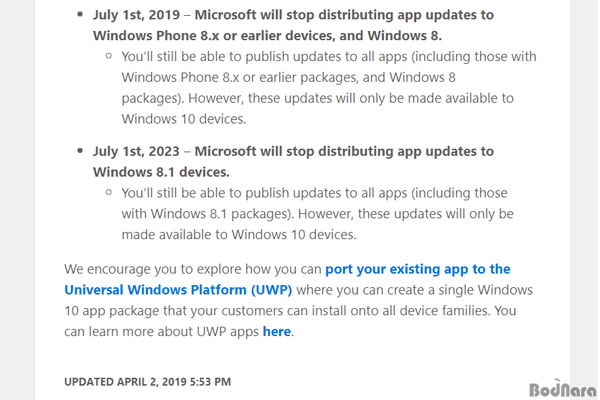600x400 pixels.
Task: Open the "port your existing app to the" link
Action: click(417, 269)
